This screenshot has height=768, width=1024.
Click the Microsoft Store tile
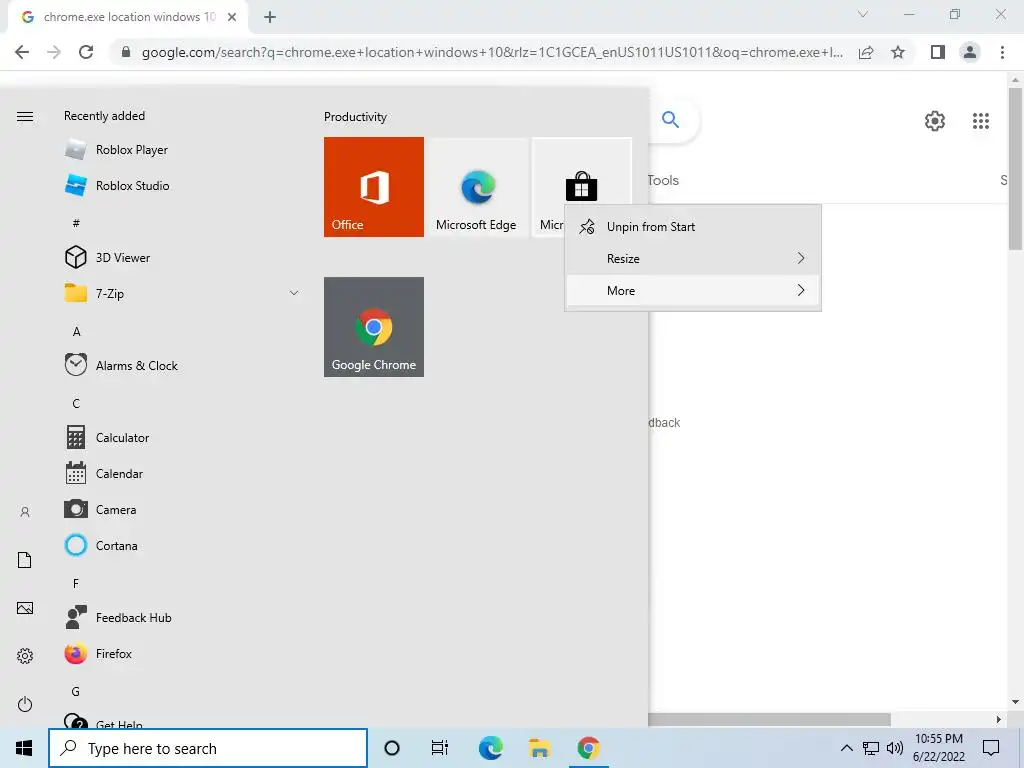[581, 172]
